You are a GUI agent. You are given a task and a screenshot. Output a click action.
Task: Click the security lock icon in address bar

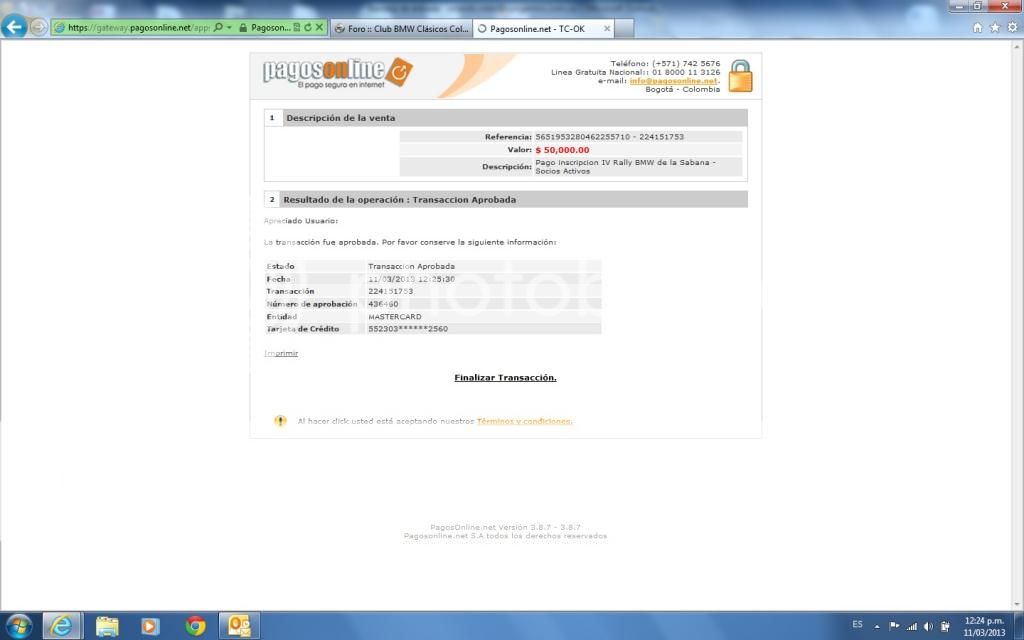tap(243, 27)
